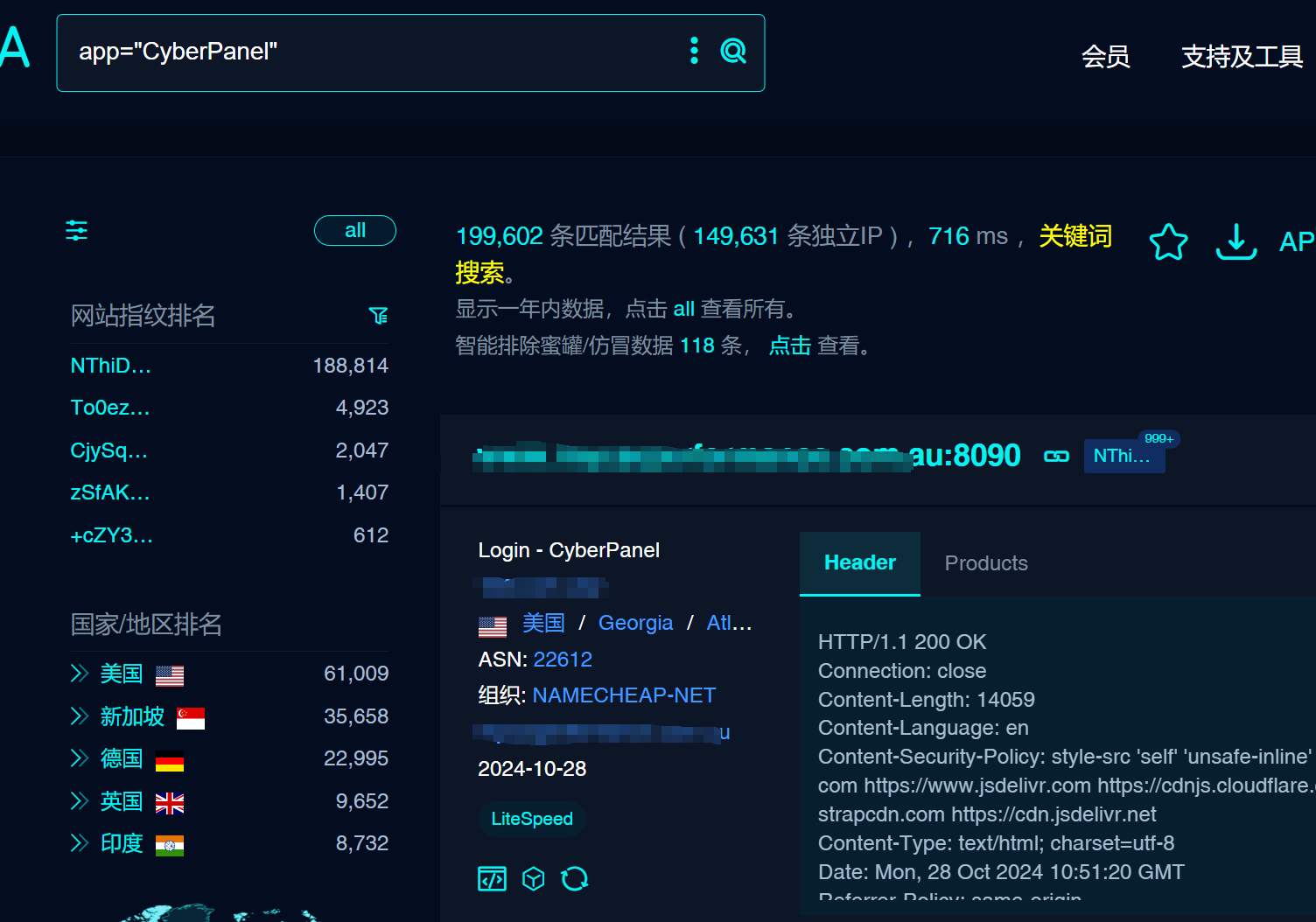Click the AP link beside download icon
1316x922 pixels.
(x=1297, y=241)
